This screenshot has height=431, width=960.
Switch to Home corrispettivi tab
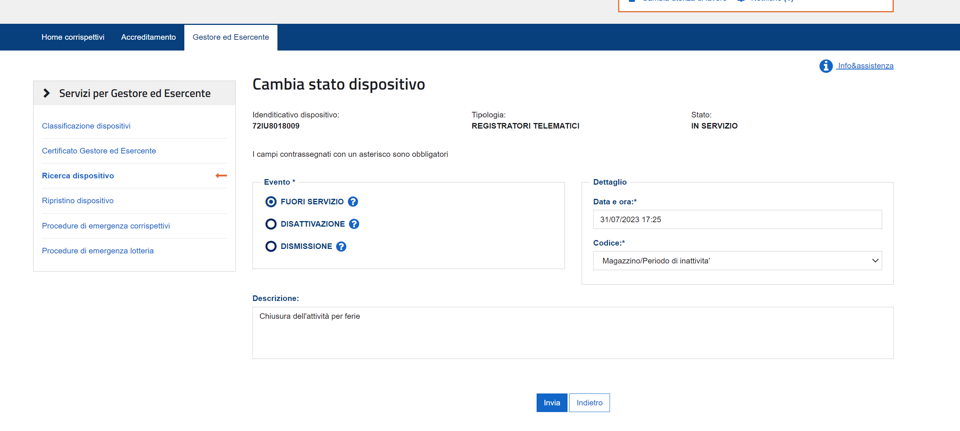(x=73, y=37)
